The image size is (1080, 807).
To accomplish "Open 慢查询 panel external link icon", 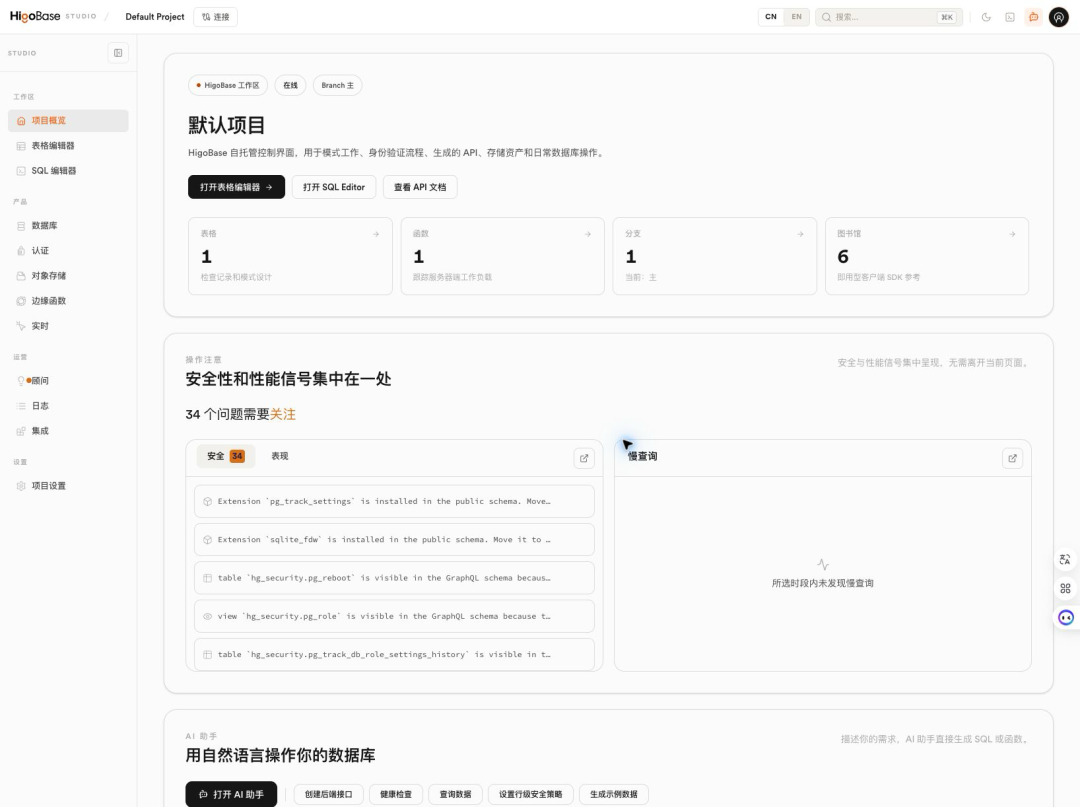I will pos(1012,459).
